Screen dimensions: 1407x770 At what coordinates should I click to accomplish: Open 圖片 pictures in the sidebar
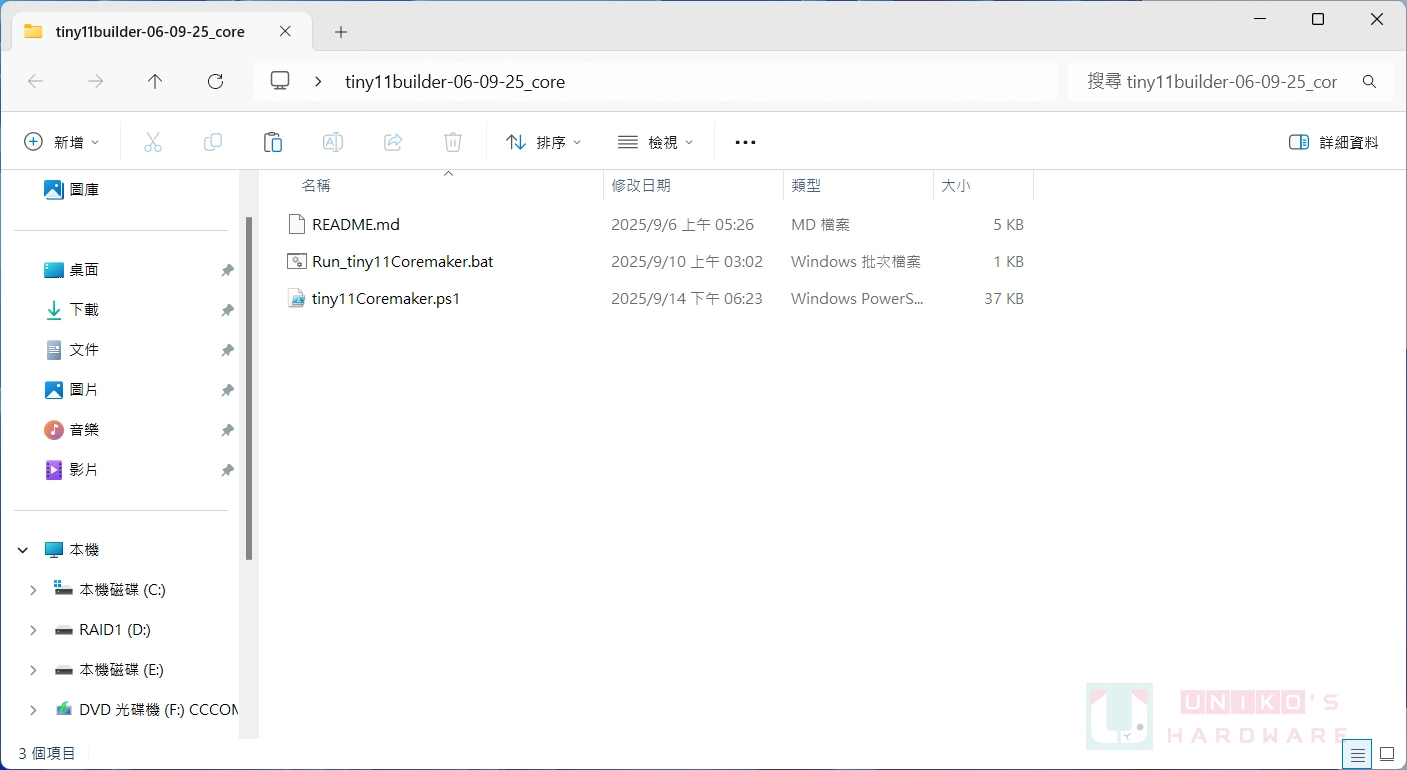[84, 390]
